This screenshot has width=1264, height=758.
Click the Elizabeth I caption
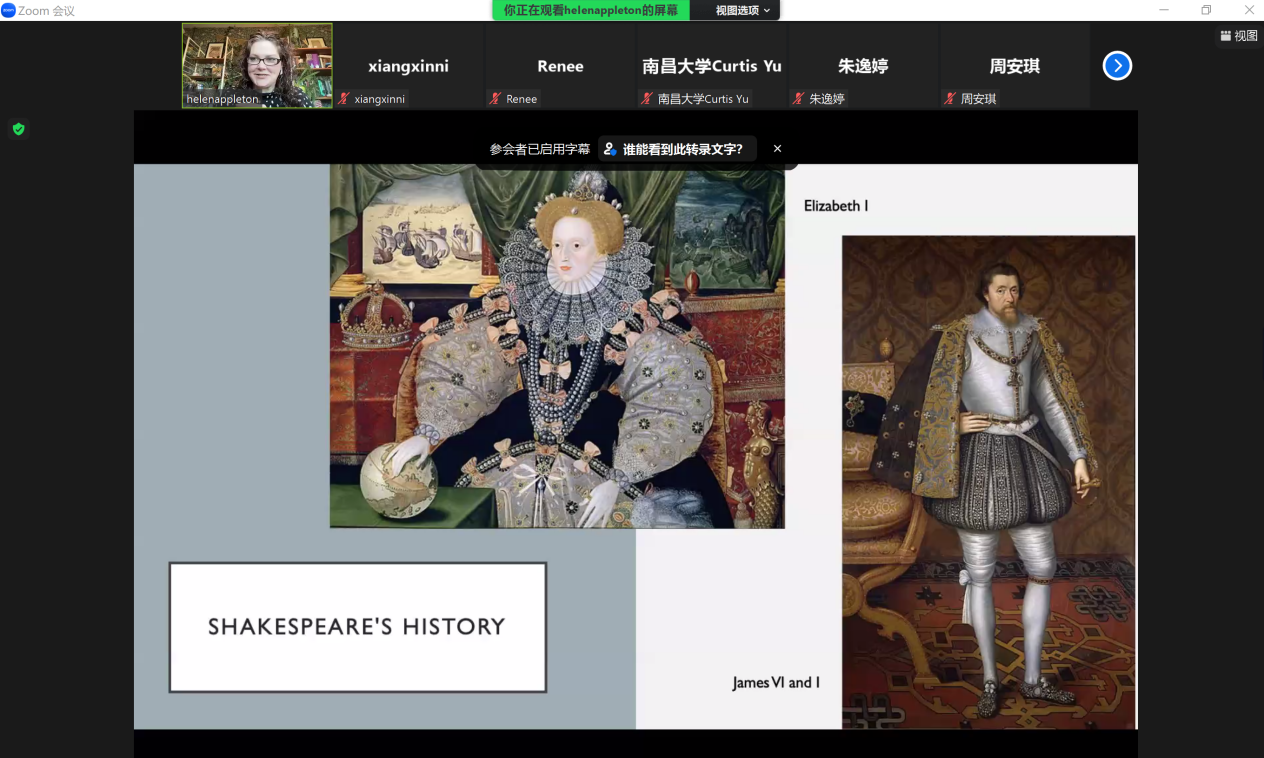point(836,206)
